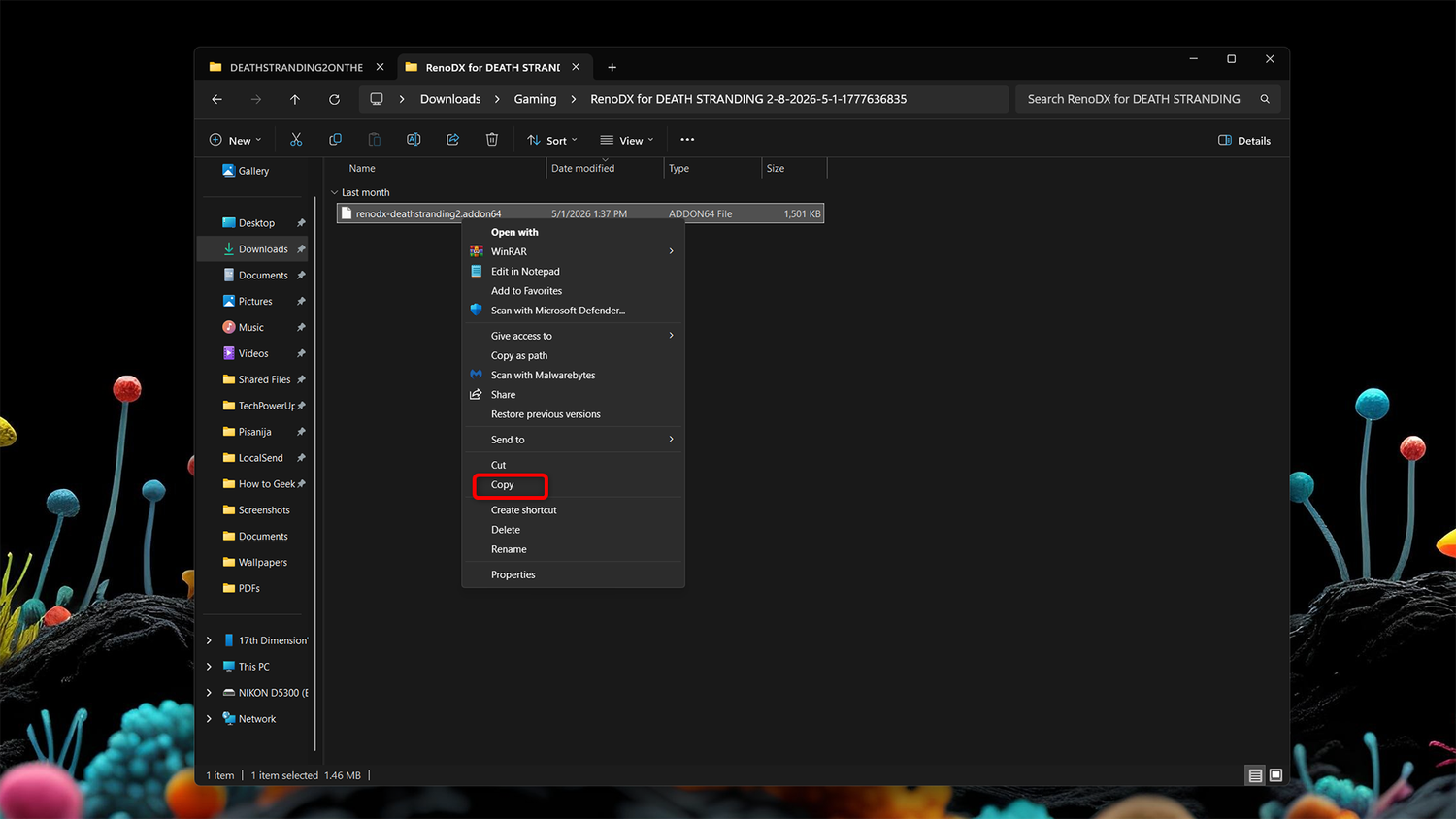Switch to large thumbnails view icon
This screenshot has height=819, width=1456.
(x=1275, y=775)
